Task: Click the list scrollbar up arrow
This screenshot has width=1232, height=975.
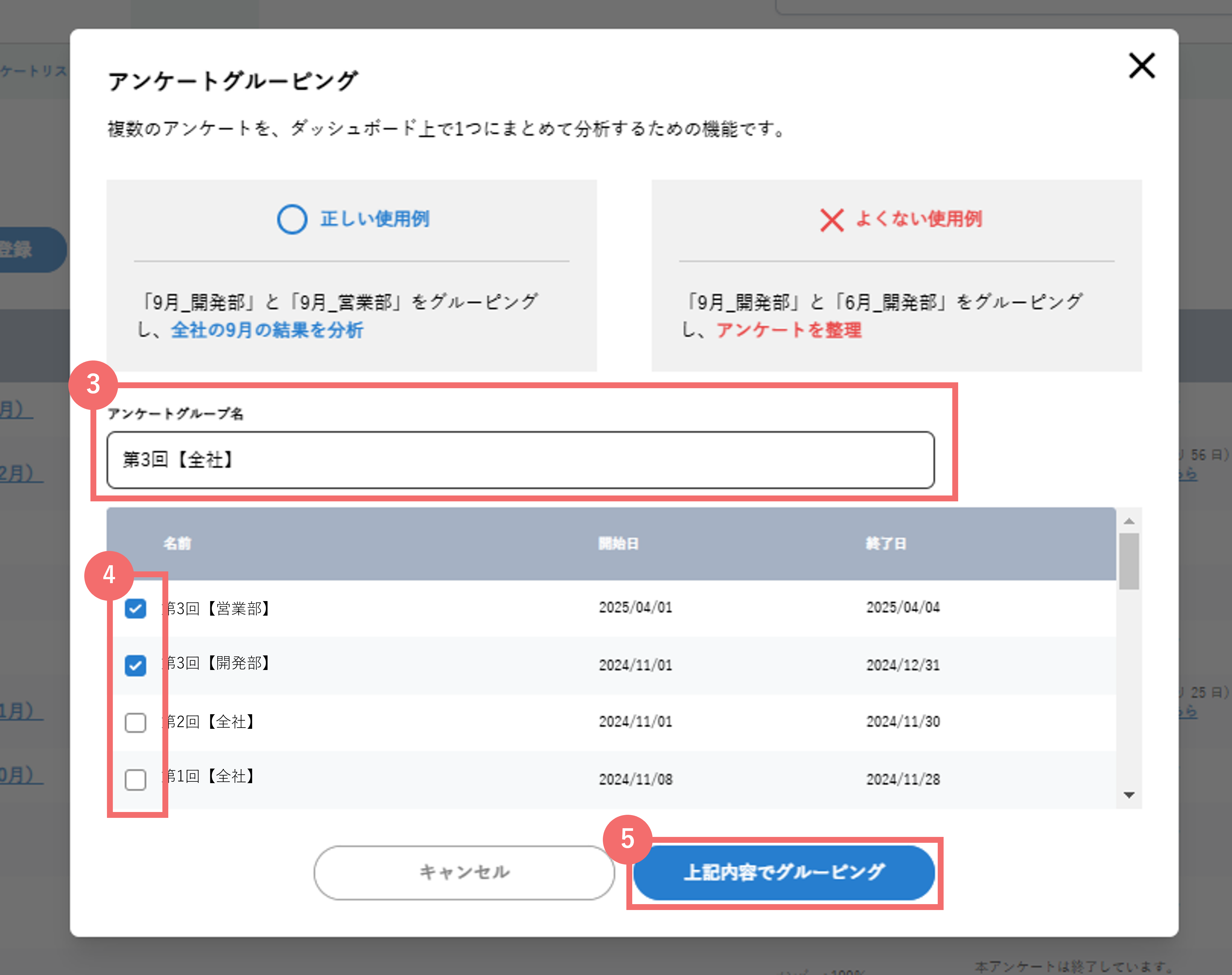Action: click(x=1129, y=521)
